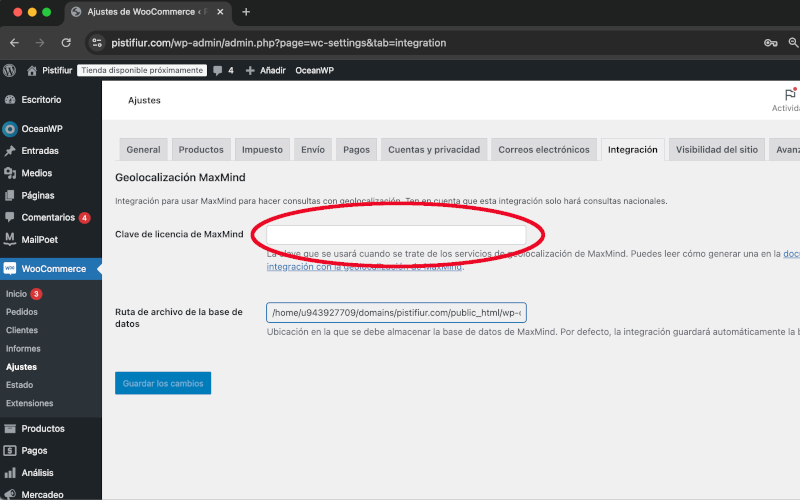Click the plus icon beside Añadir
The width and height of the screenshot is (800, 500).
[250, 70]
